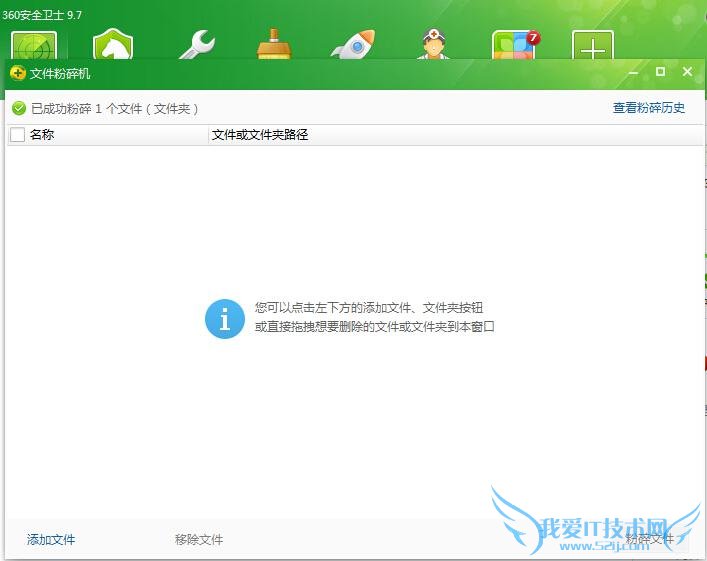707x561 pixels.
Task: Open the software manager with badge 7
Action: pyautogui.click(x=514, y=46)
